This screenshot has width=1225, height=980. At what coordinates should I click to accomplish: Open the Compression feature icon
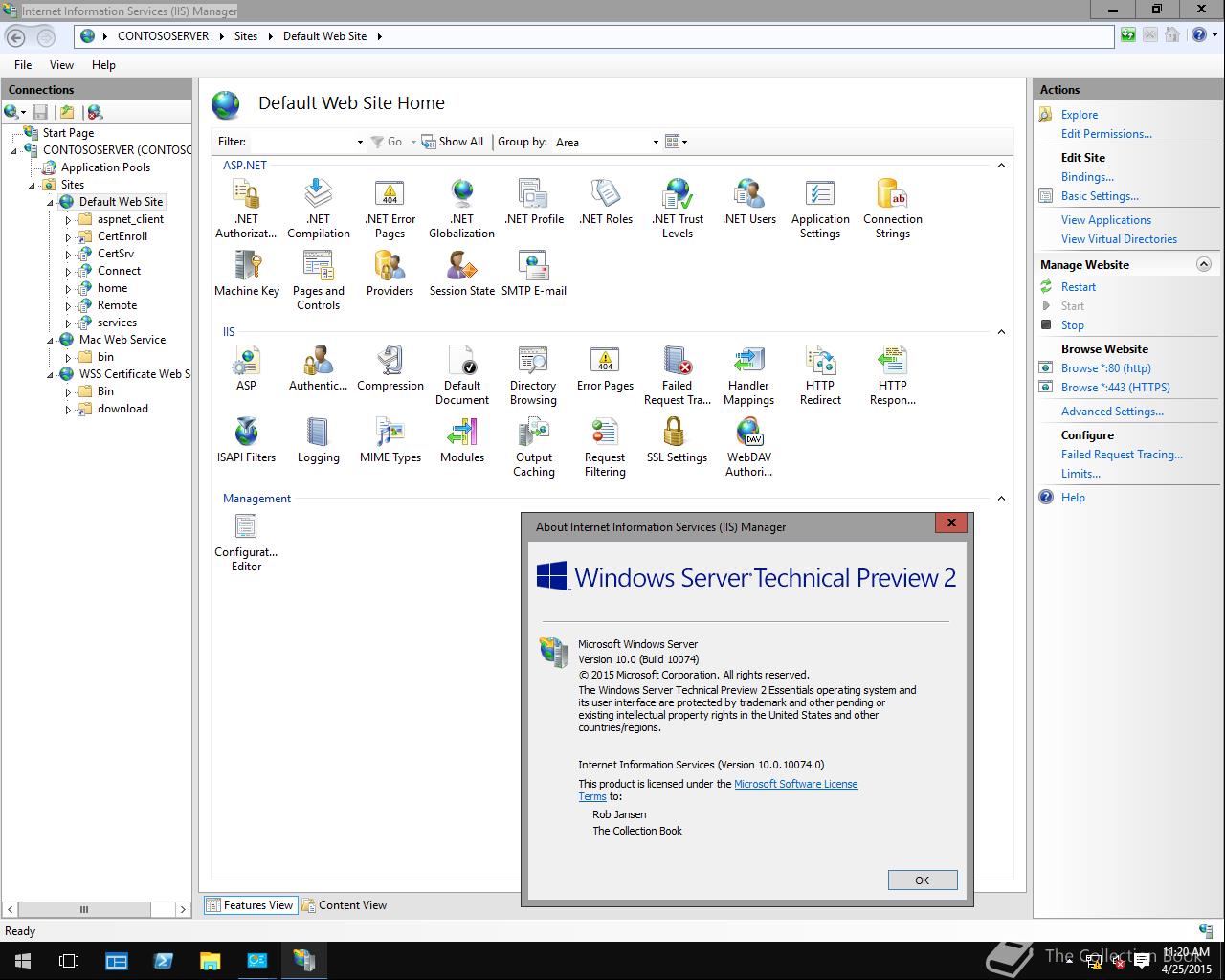click(390, 368)
